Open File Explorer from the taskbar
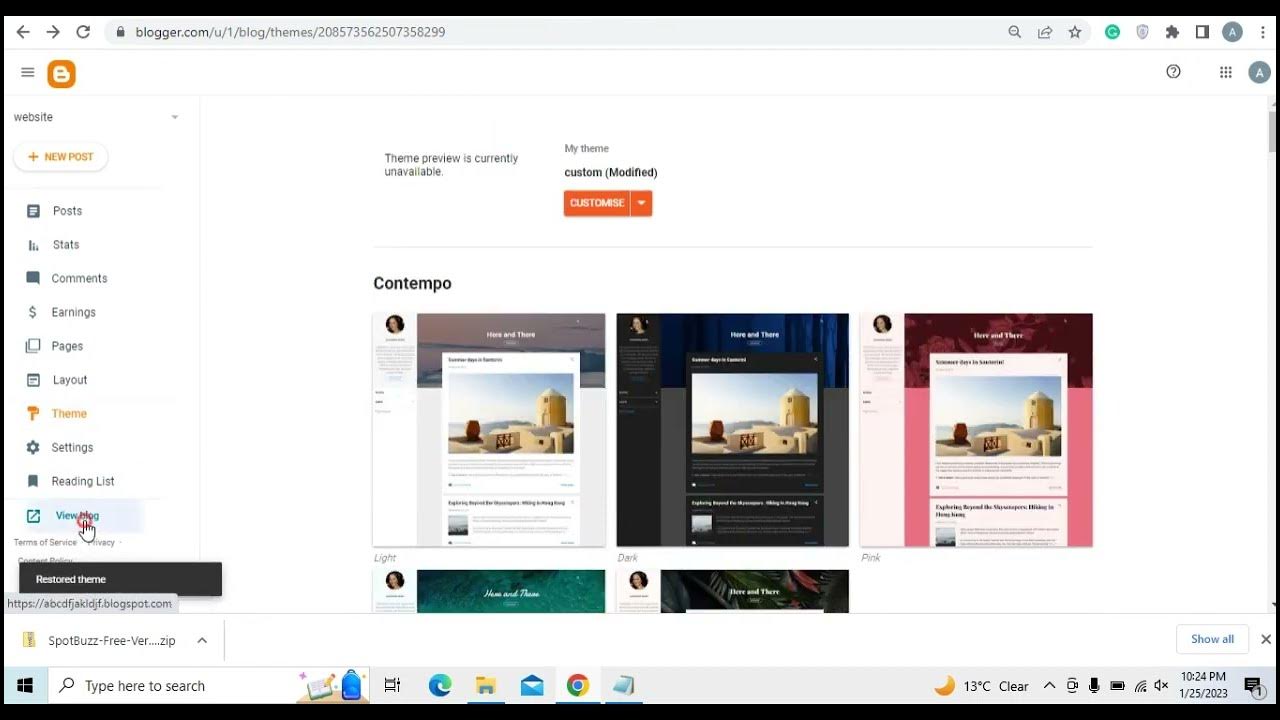1280x720 pixels. coord(486,686)
